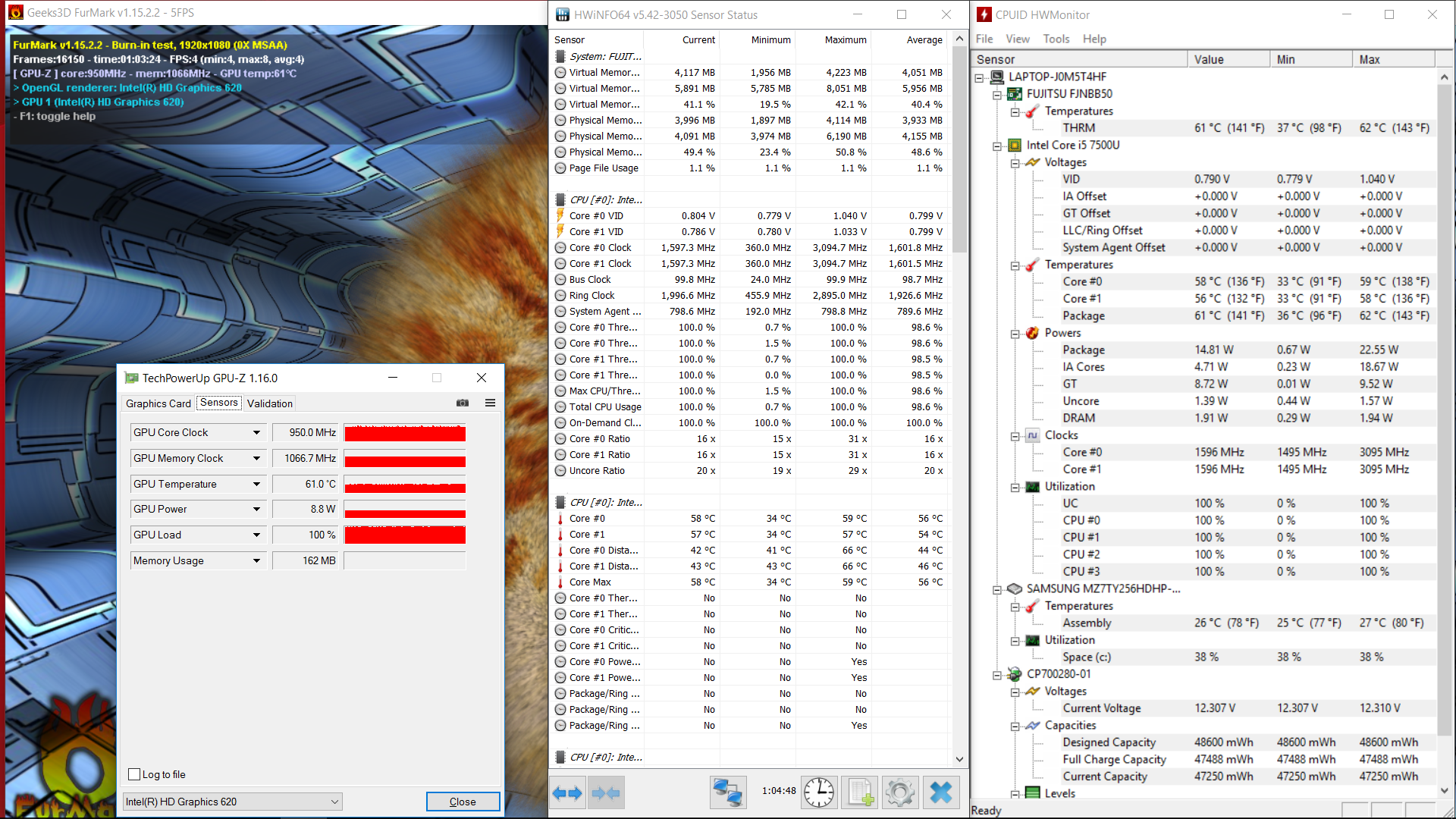The width and height of the screenshot is (1456, 819).
Task: Click LAPTOP-J0M5T4HF computer icon
Action: tap(997, 77)
